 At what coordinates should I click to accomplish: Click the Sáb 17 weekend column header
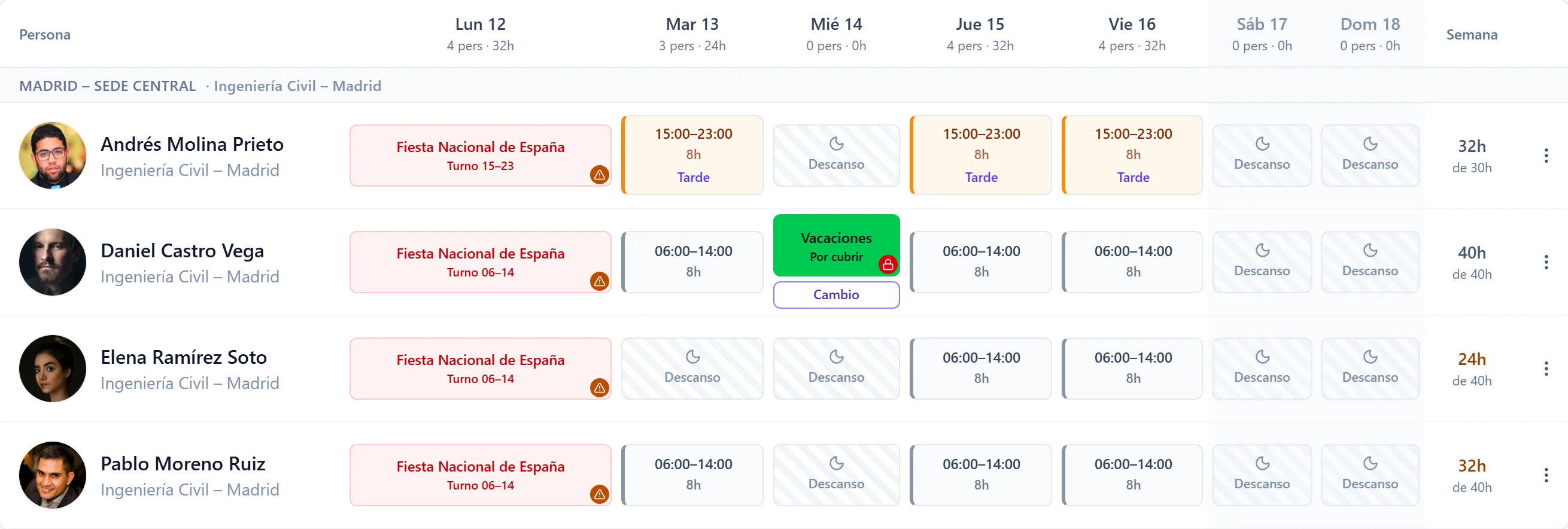pos(1262,34)
